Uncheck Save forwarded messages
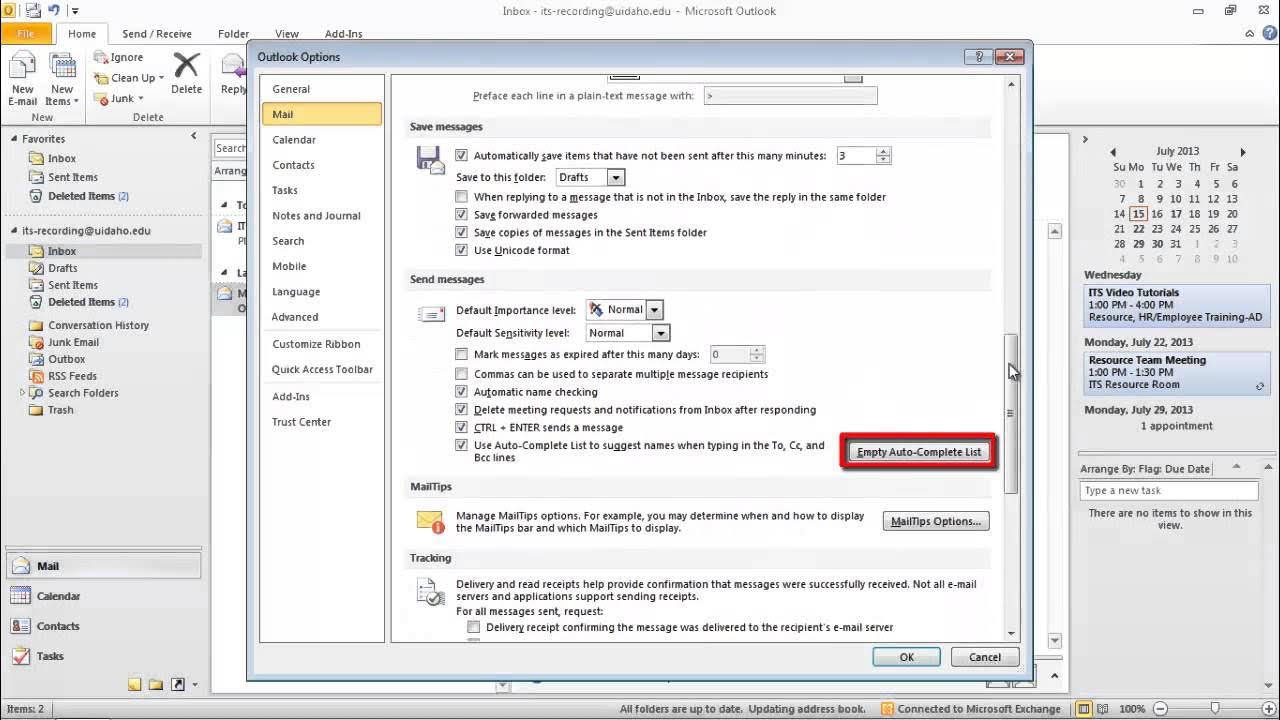Image resolution: width=1280 pixels, height=720 pixels. 461,214
